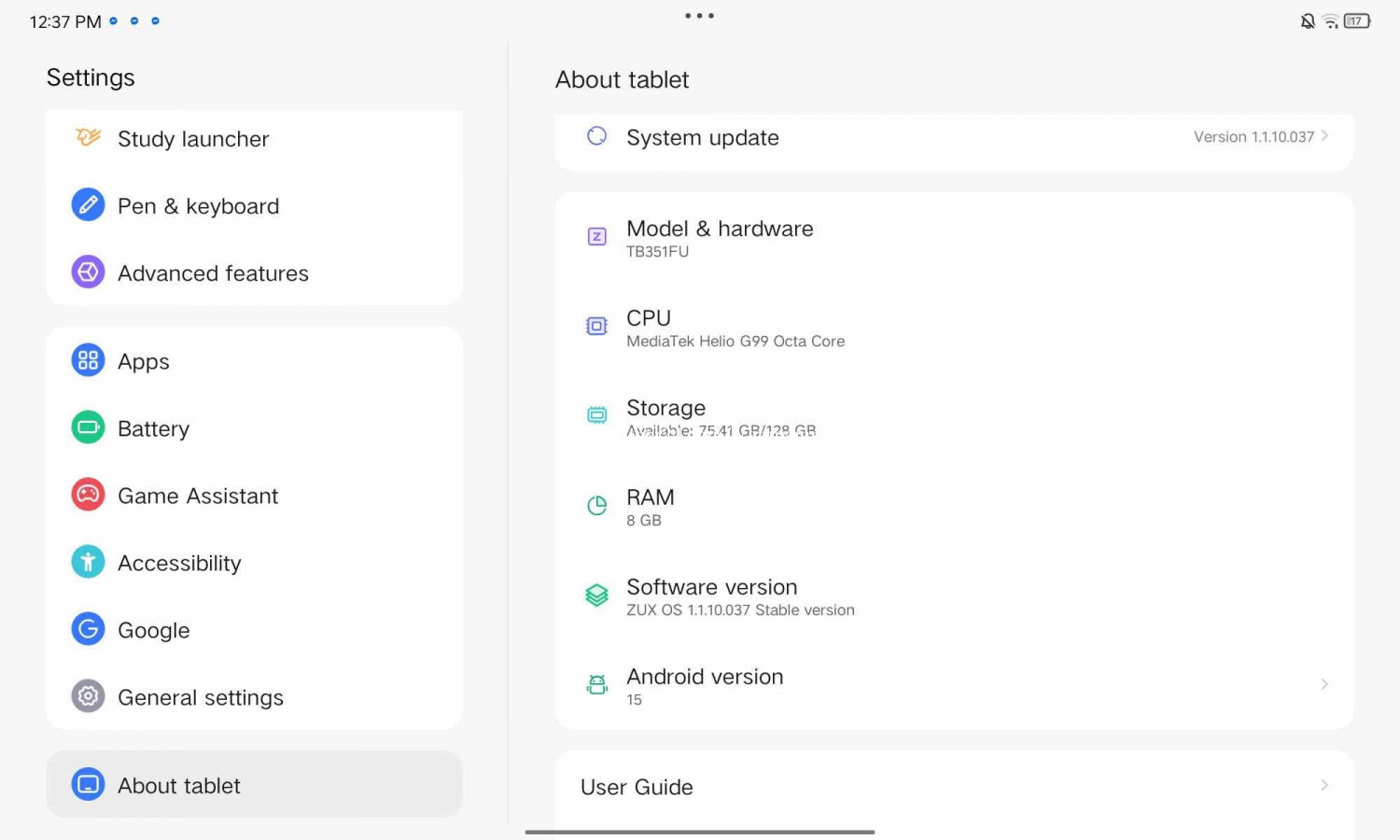This screenshot has width=1400, height=840.
Task: Tap the Model & hardware label
Action: (x=720, y=229)
